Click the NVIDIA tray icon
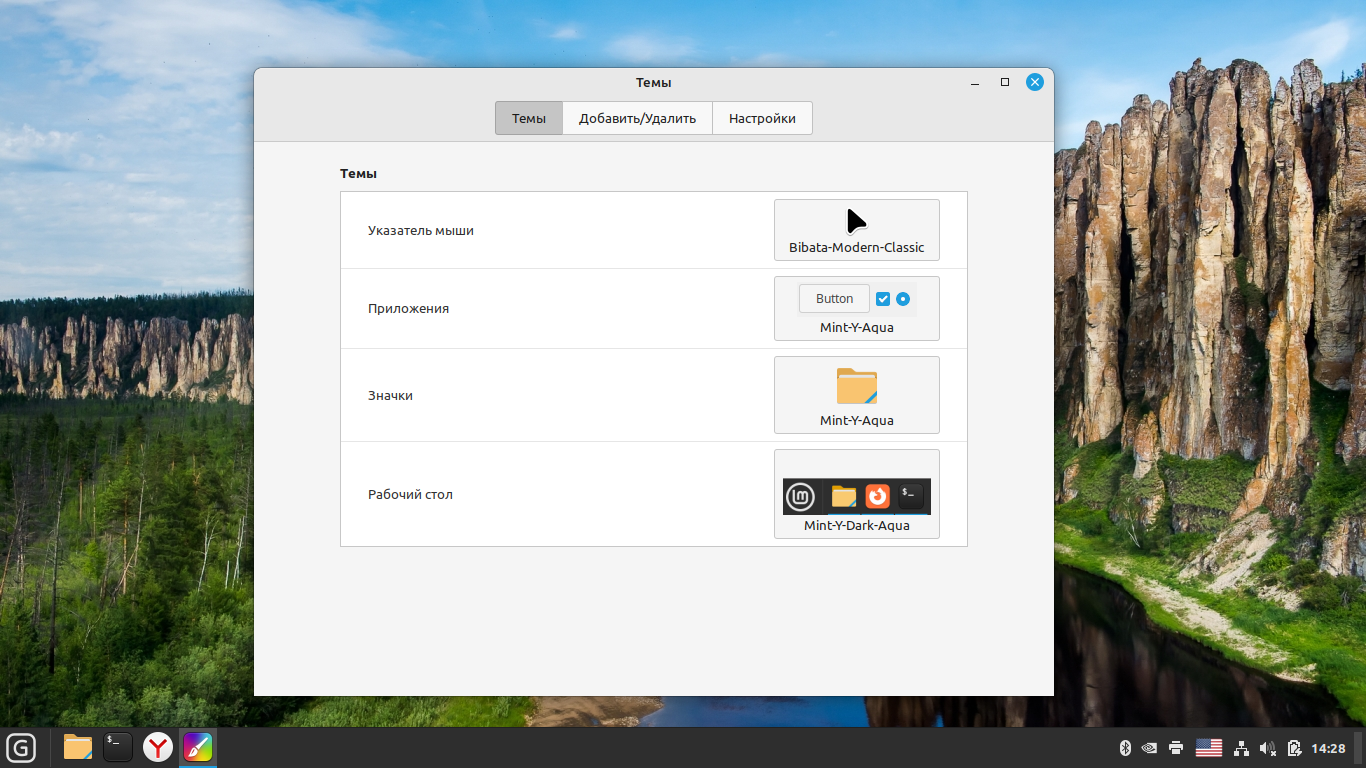The height and width of the screenshot is (768, 1366). pos(1150,748)
